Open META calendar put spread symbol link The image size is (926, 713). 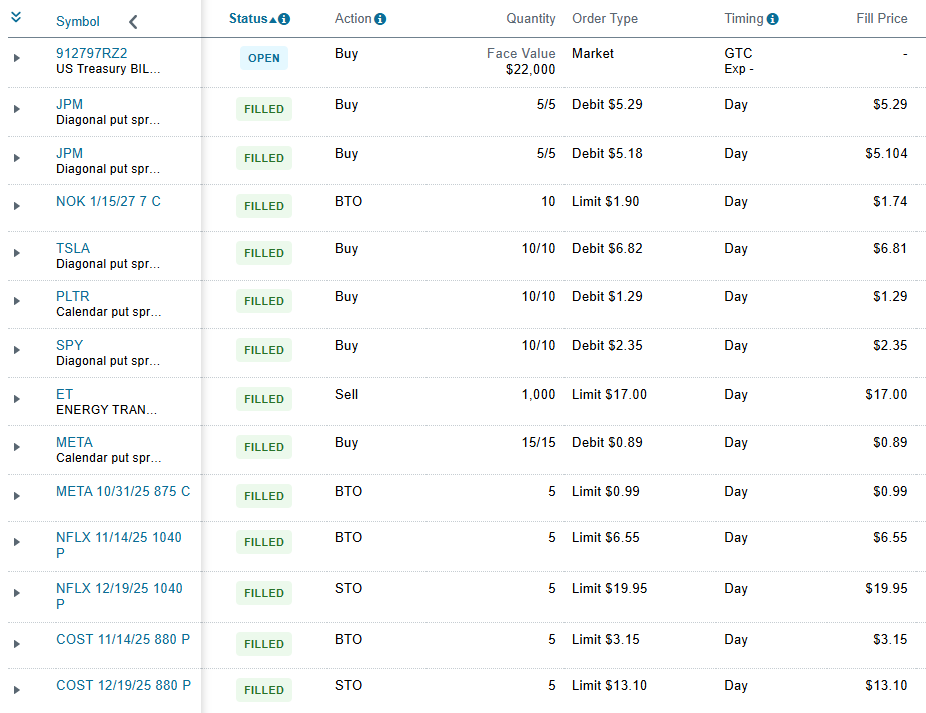[x=74, y=442]
